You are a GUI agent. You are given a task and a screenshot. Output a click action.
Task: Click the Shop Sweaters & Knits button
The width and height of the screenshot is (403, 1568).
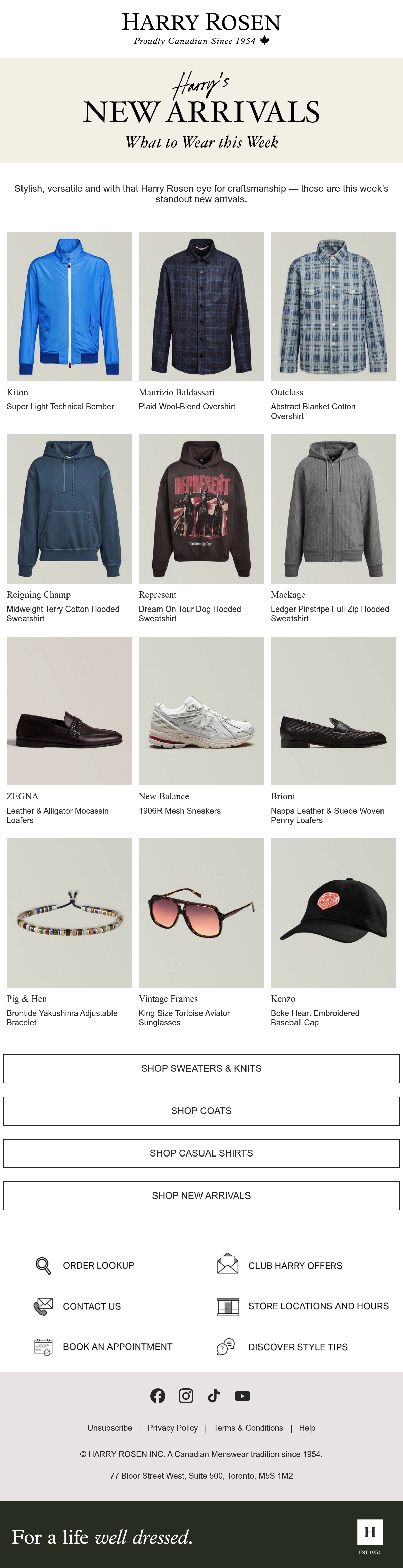[x=201, y=1068]
